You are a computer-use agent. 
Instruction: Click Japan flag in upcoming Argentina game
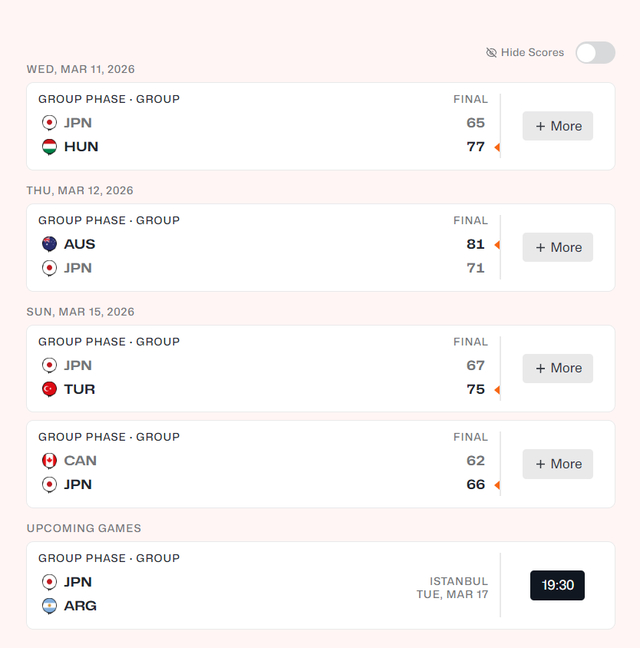click(x=49, y=582)
